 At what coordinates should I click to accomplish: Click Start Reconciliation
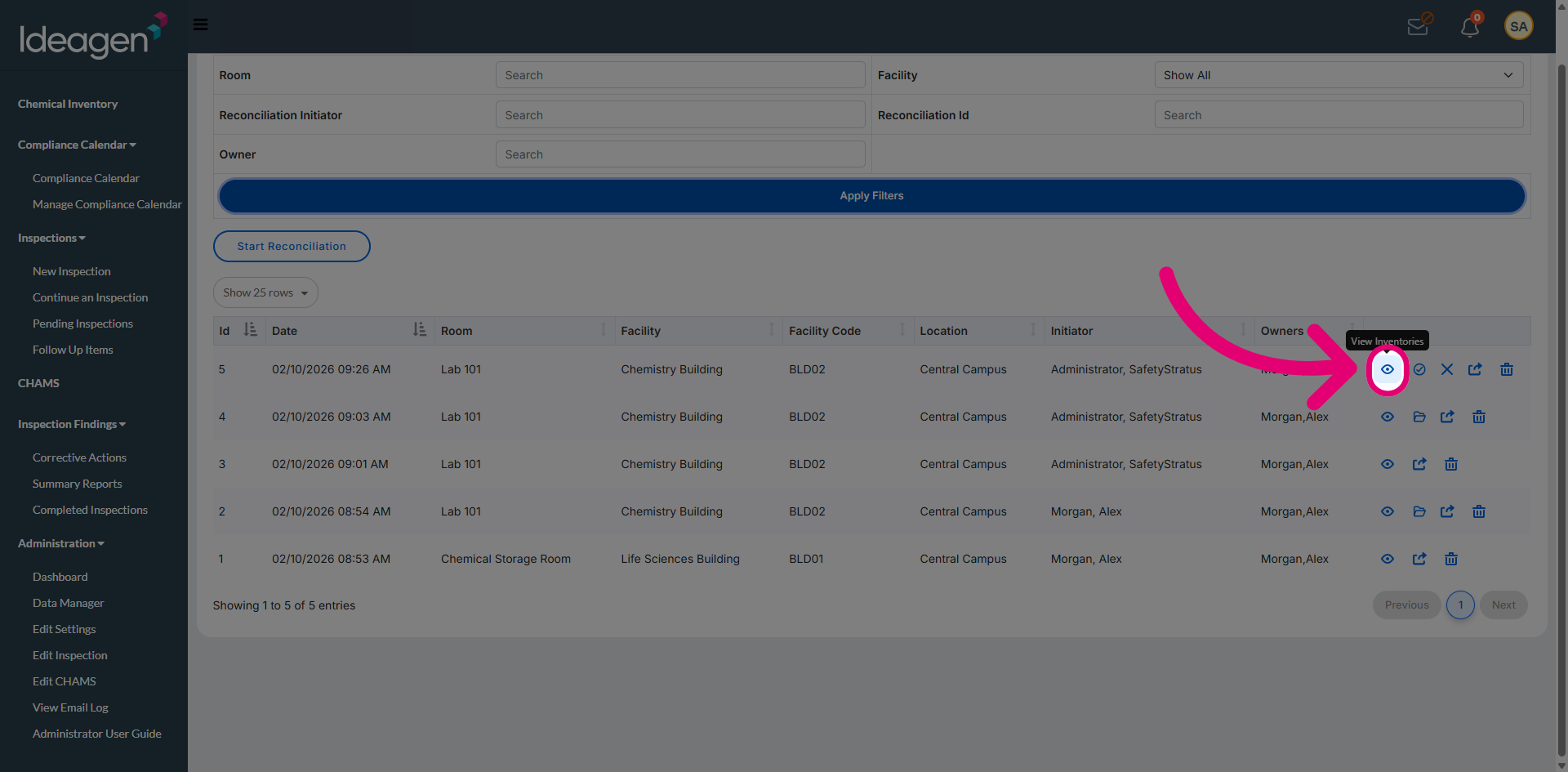(x=292, y=246)
